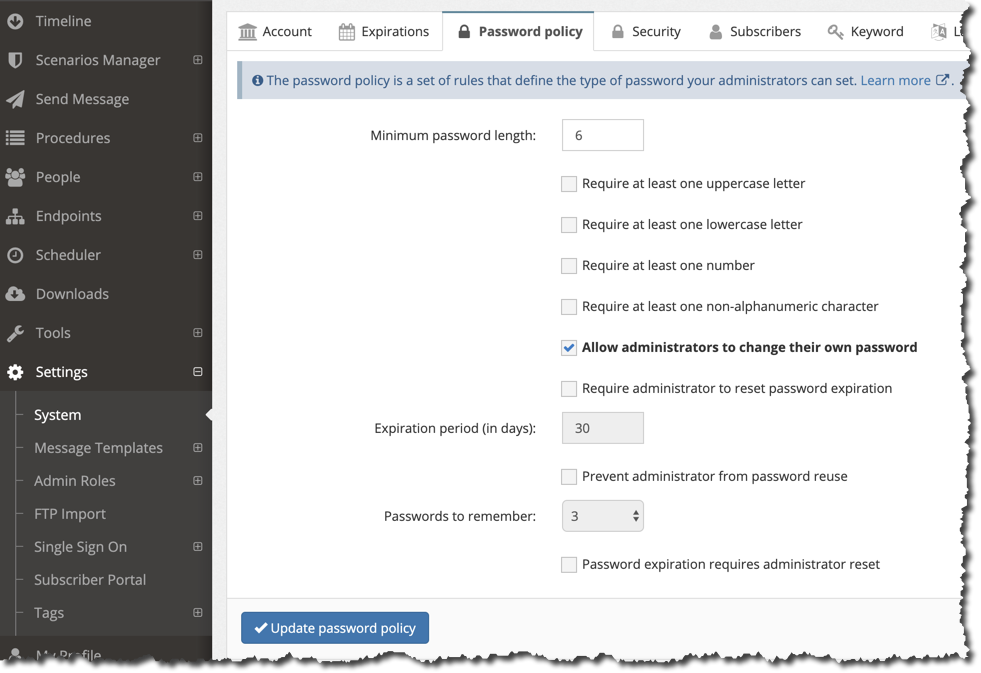Open System settings in sidebar
The height and width of the screenshot is (673, 981).
(58, 415)
